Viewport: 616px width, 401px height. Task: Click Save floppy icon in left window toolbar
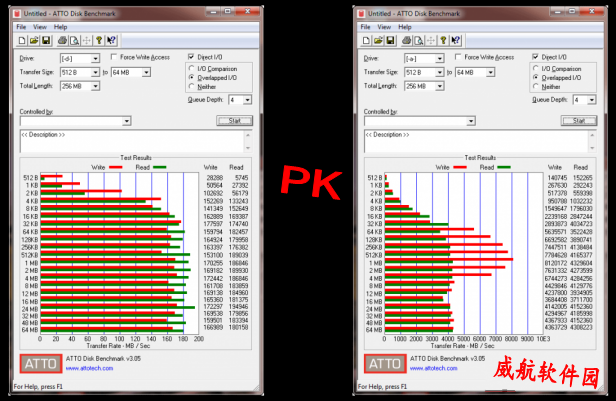(x=46, y=40)
